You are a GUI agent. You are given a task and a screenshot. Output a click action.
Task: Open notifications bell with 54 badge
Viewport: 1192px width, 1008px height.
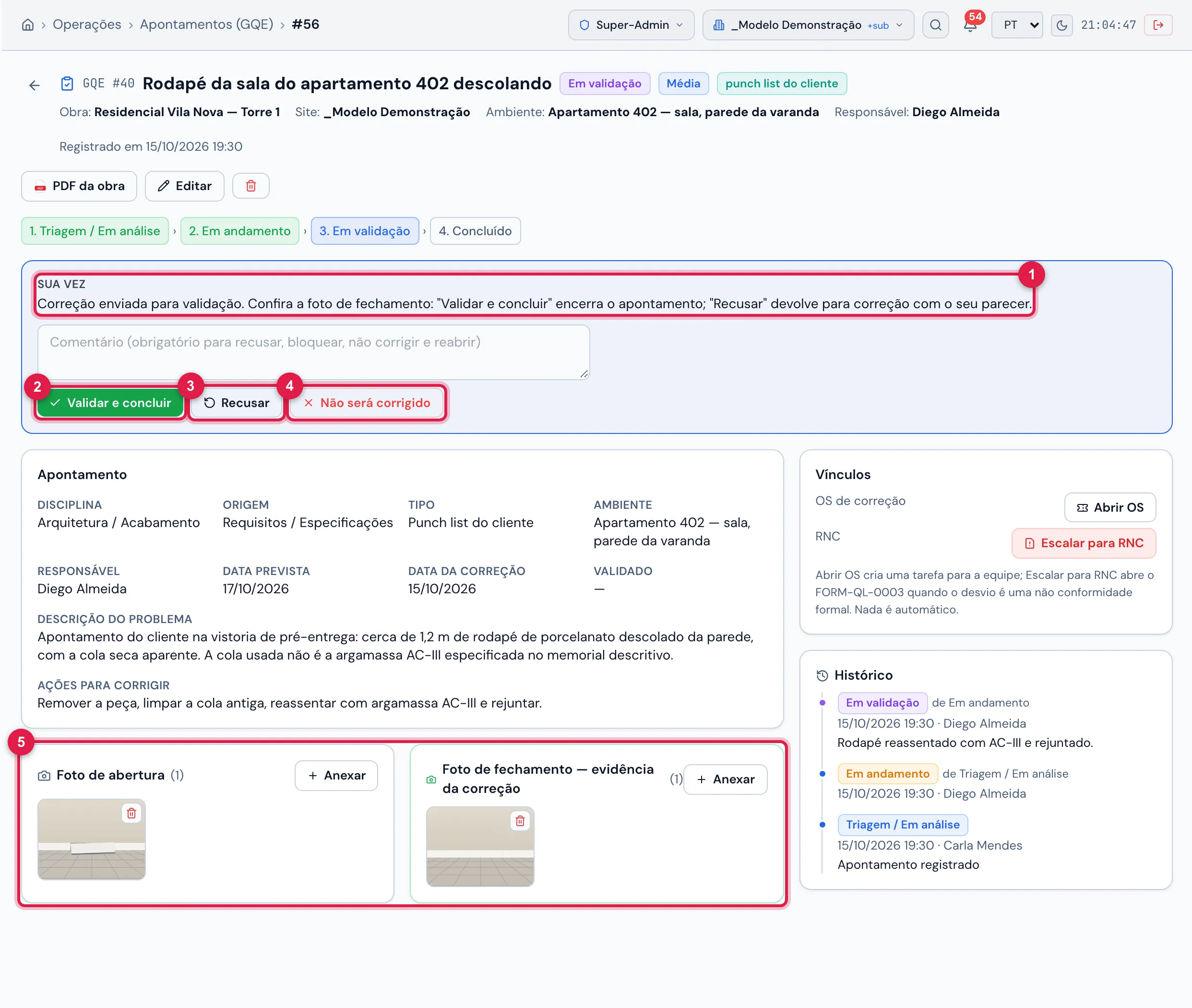[970, 24]
